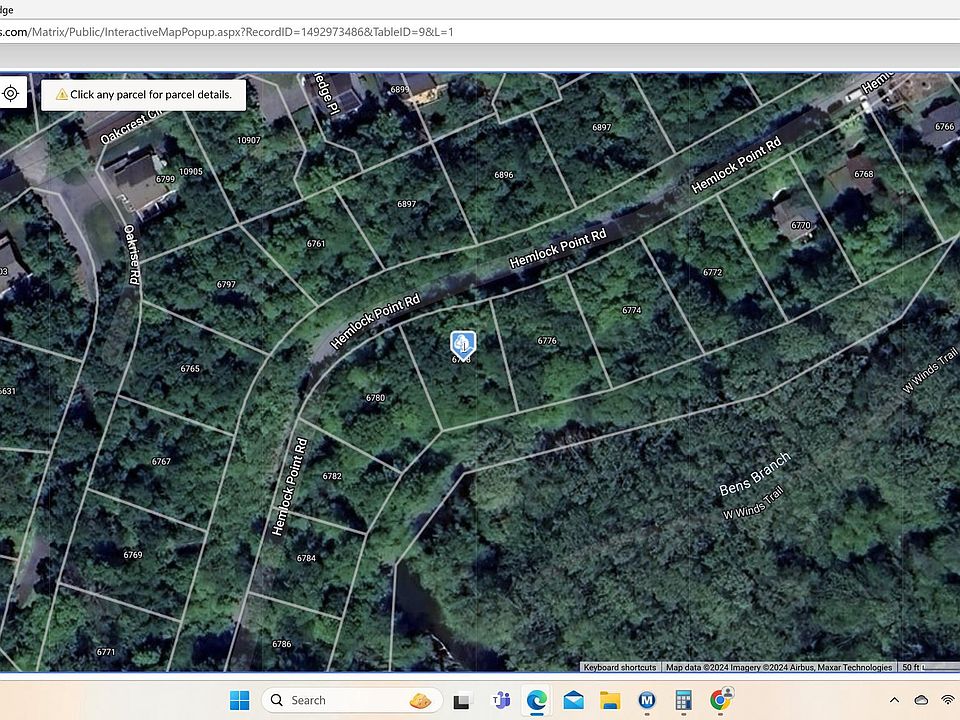The image size is (960, 720).
Task: Click the Oakrise Rd street label
Action: (x=132, y=254)
